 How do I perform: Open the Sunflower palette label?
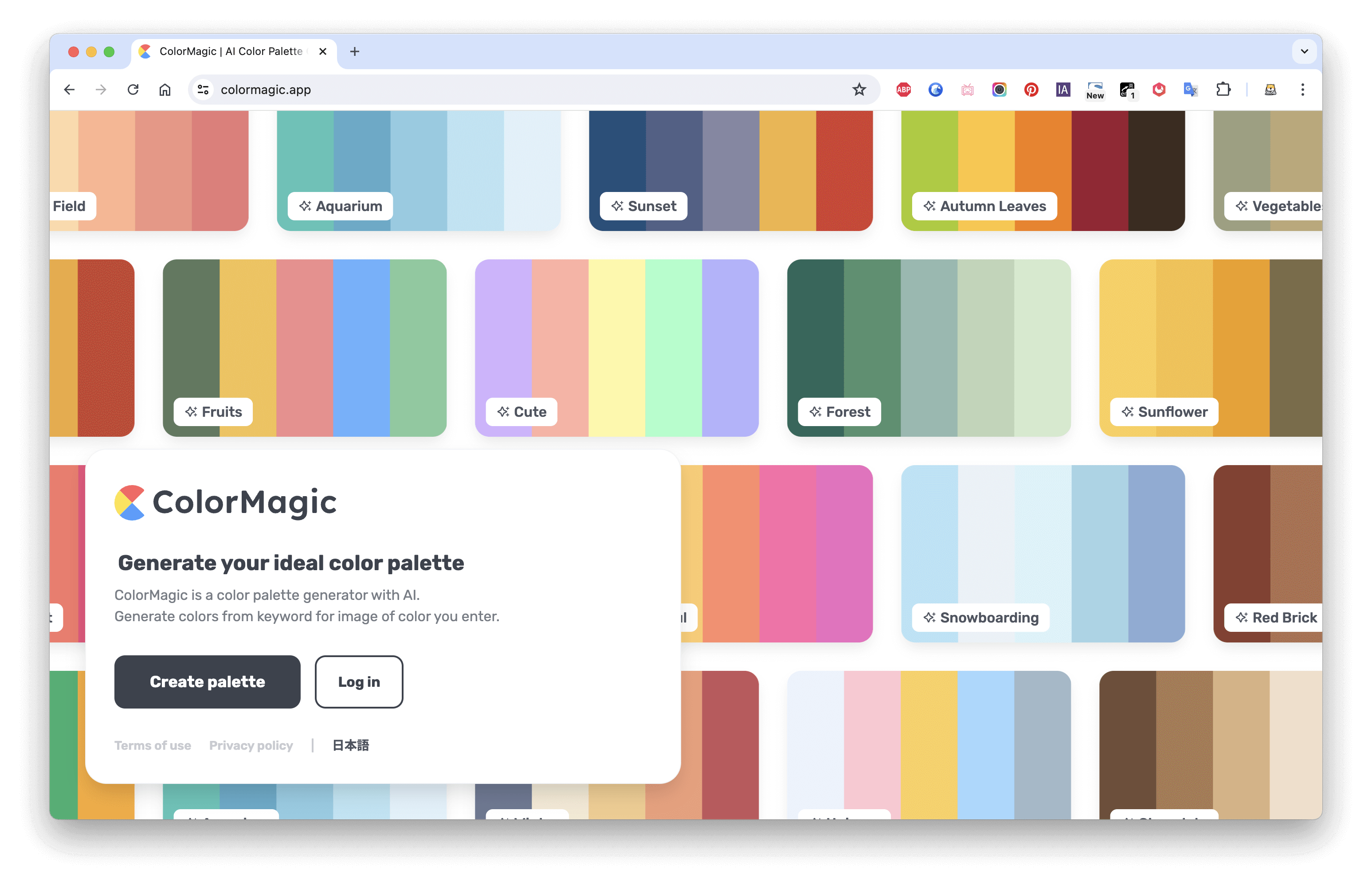coord(1164,411)
